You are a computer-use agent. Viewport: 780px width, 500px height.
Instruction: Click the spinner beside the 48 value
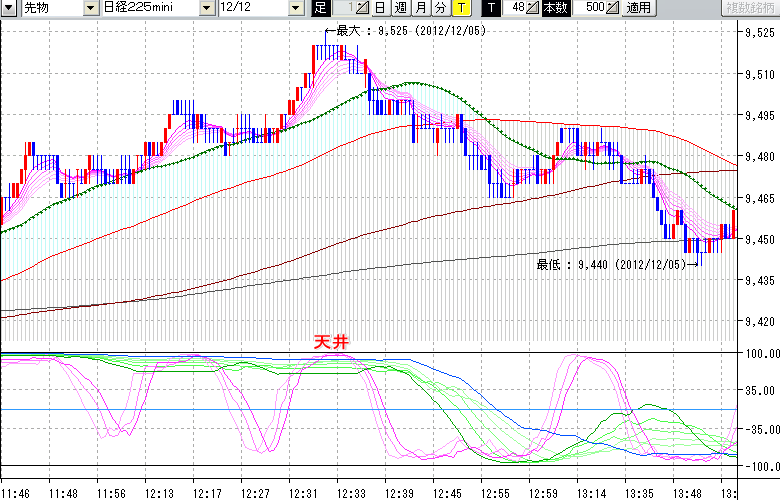click(534, 8)
